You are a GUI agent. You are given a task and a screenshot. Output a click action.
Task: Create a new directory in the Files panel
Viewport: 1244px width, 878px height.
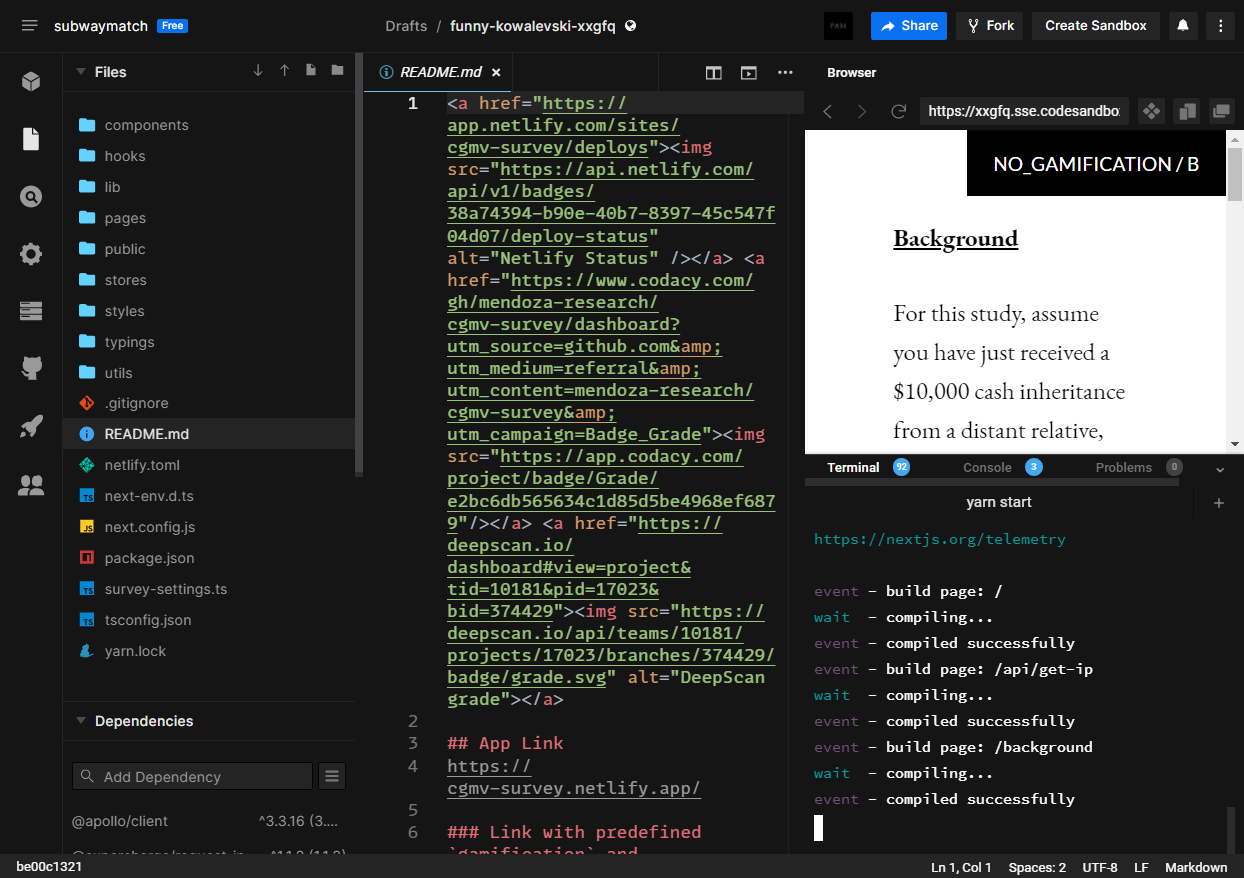tap(338, 71)
